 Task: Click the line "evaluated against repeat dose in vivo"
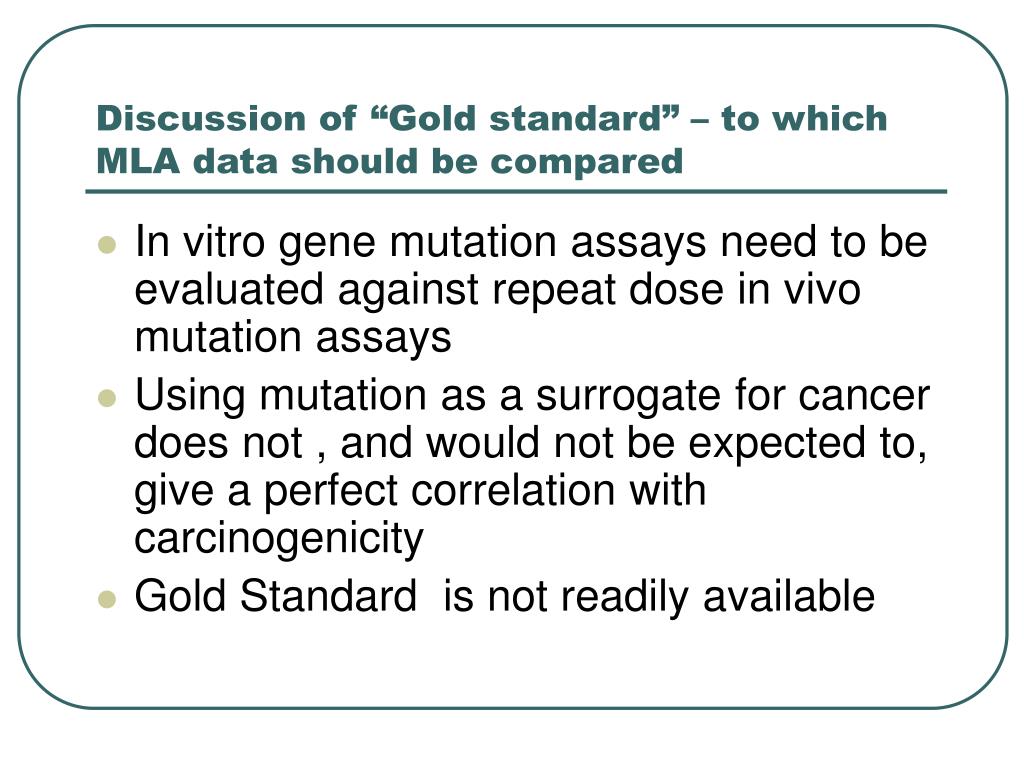[497, 291]
